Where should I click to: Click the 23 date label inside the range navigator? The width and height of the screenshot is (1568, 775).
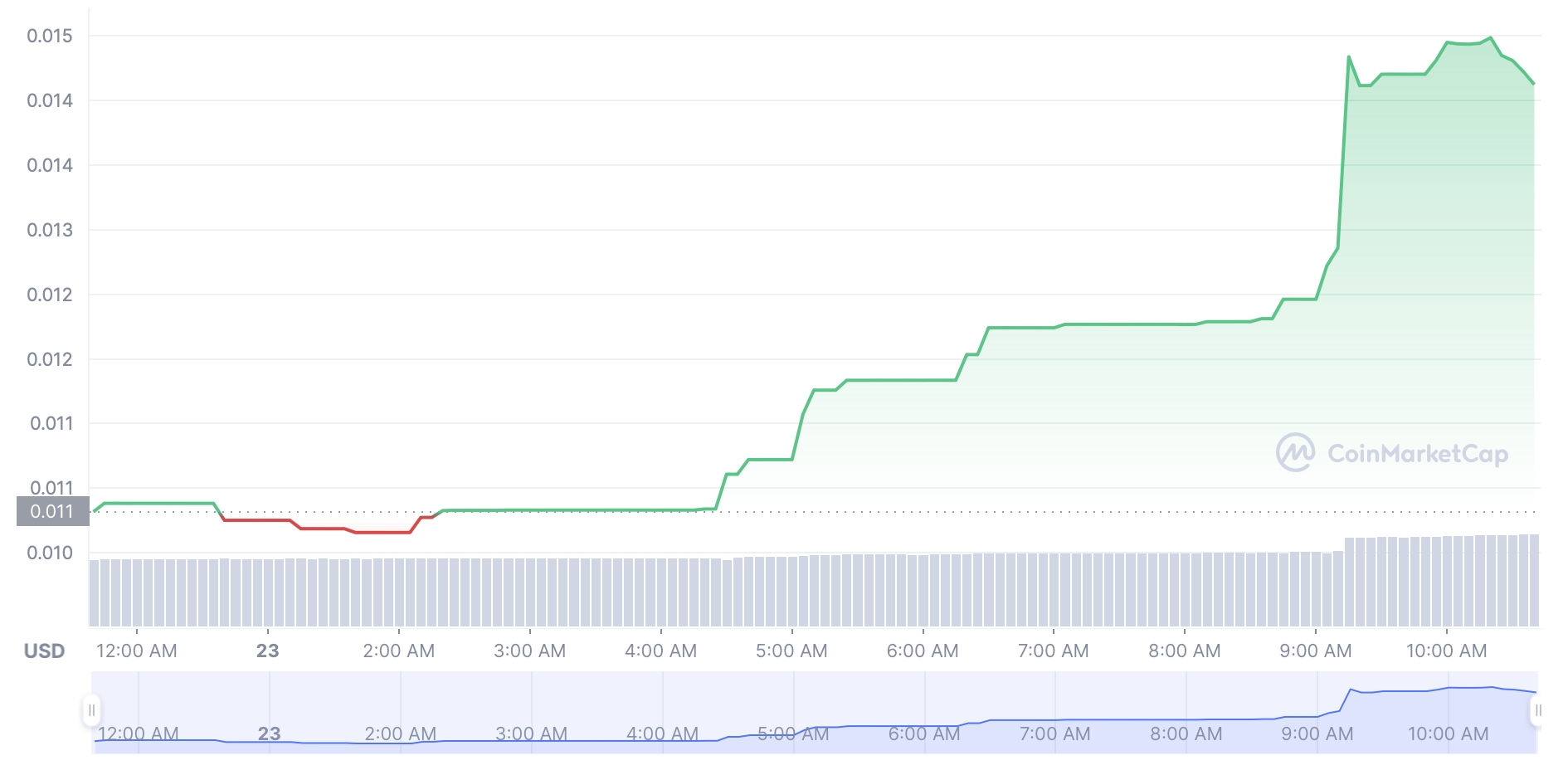[269, 734]
